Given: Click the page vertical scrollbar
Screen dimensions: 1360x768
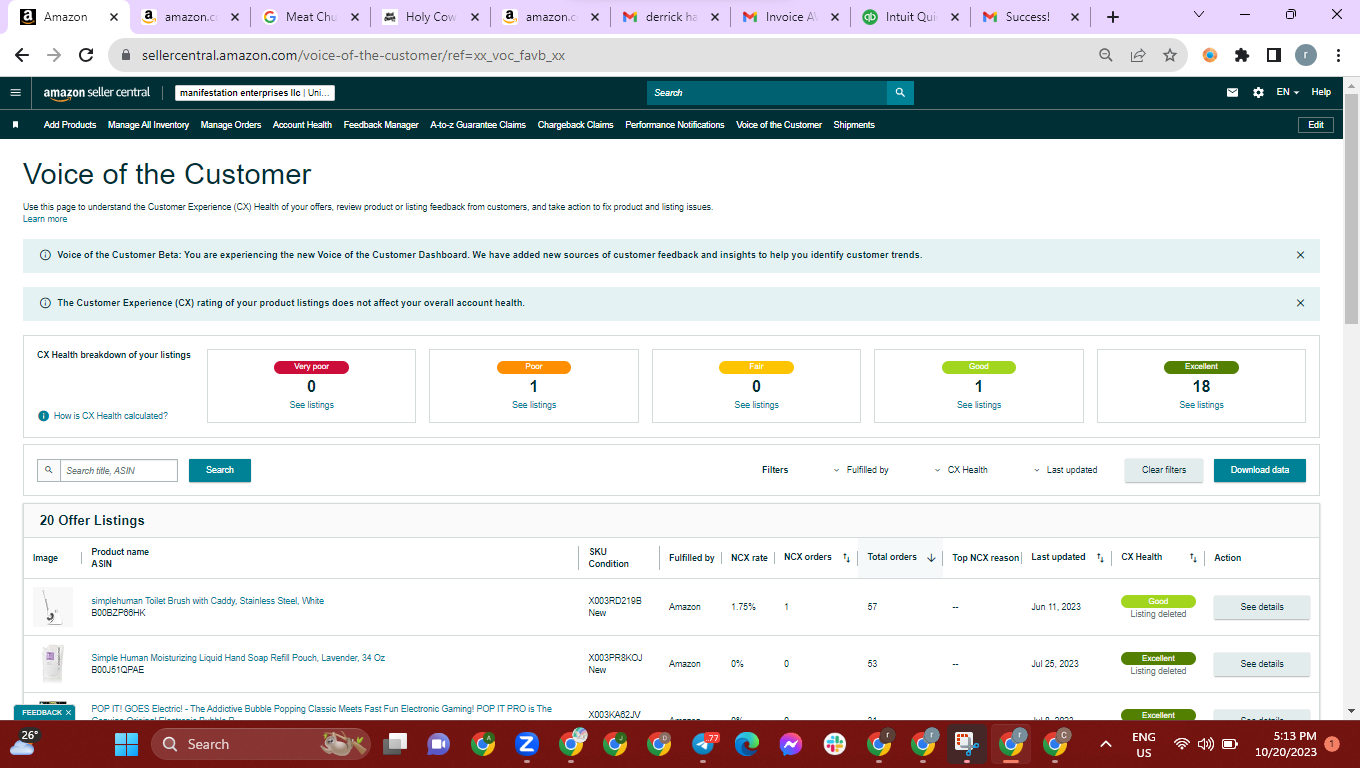Looking at the screenshot, I should pos(1351,210).
